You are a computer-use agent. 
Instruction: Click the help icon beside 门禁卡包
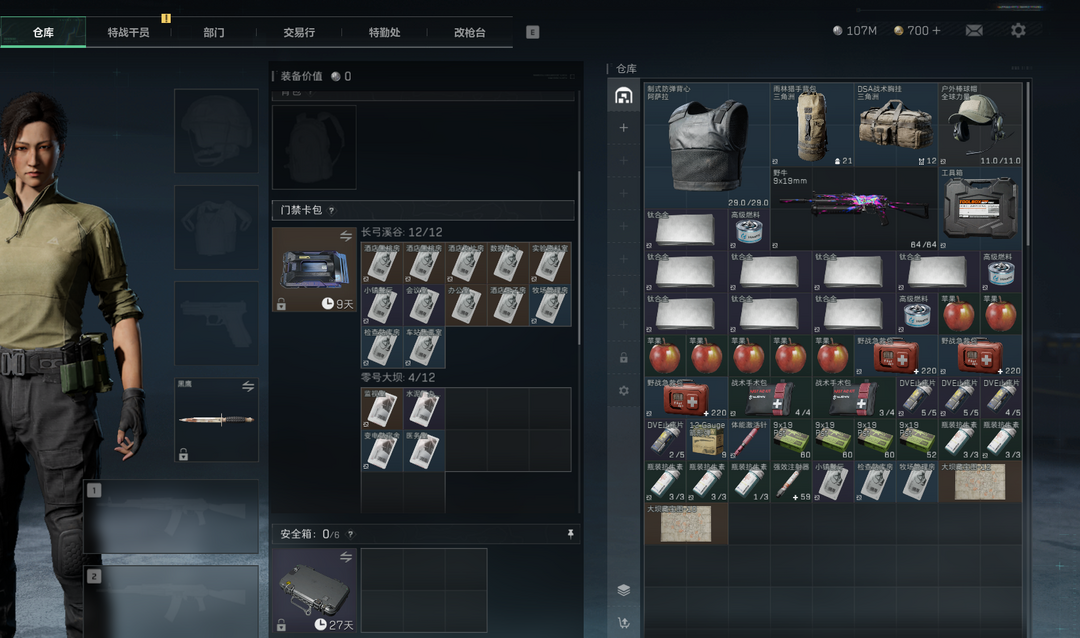[332, 210]
